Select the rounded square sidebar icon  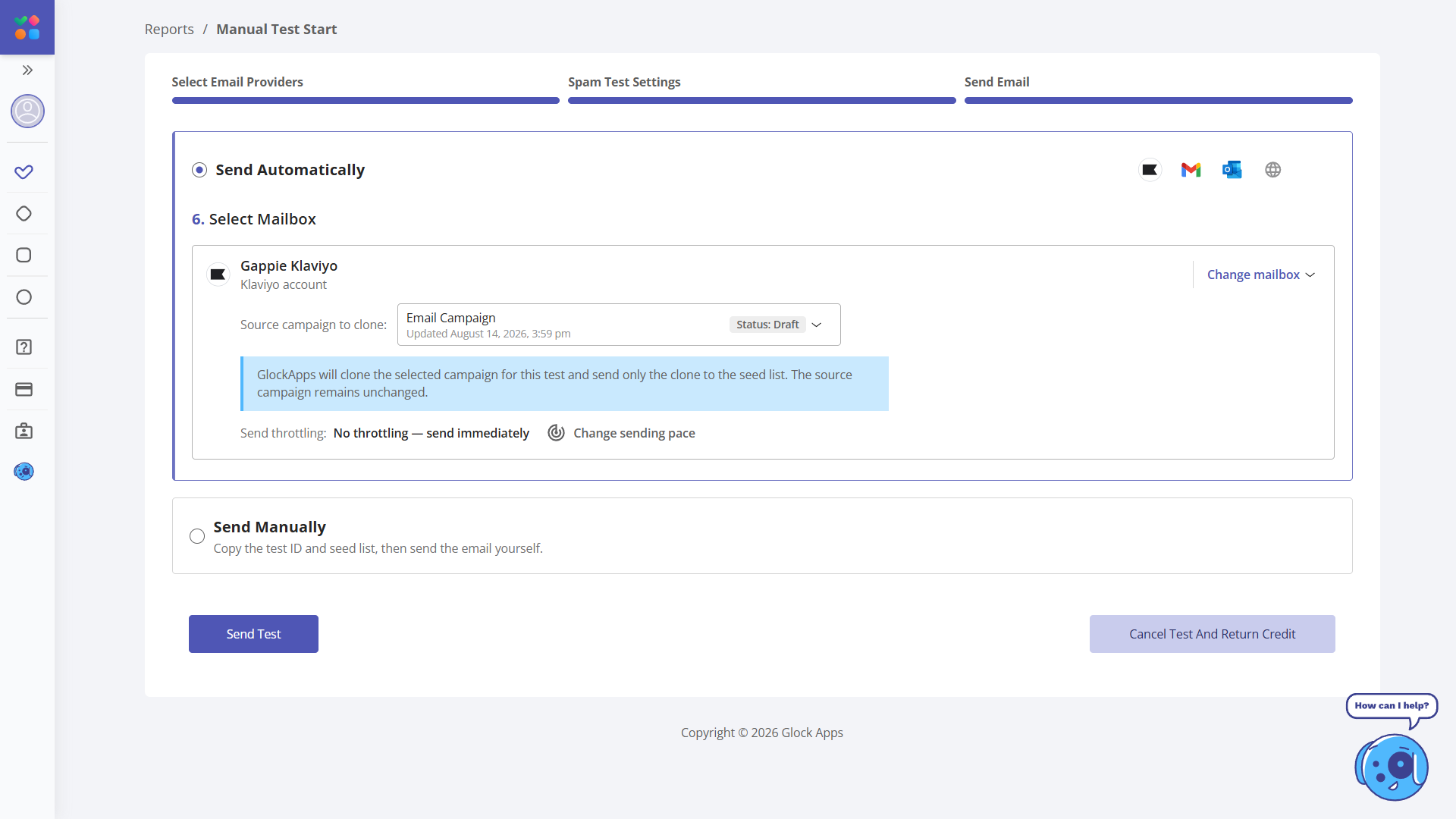(24, 256)
